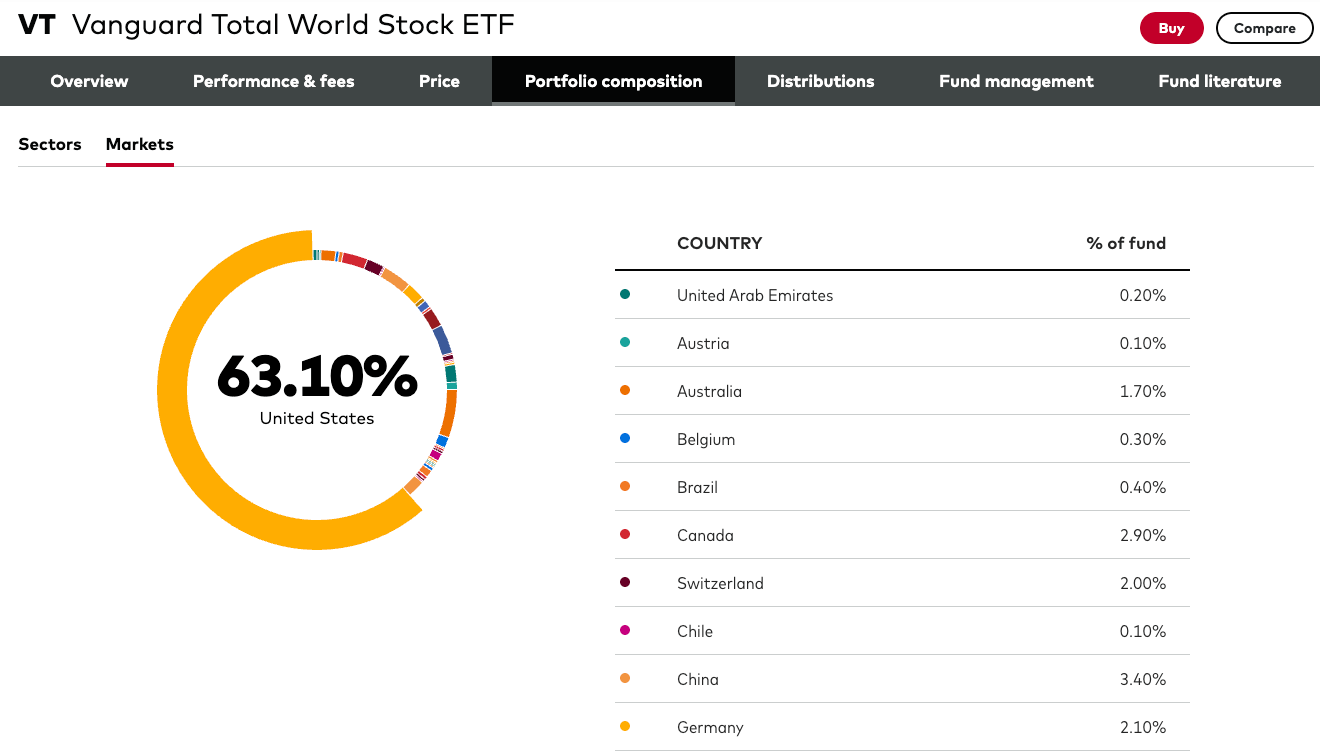Screen dimensions: 1320x754
Task: Click the Canada red legend dot
Action: point(625,535)
